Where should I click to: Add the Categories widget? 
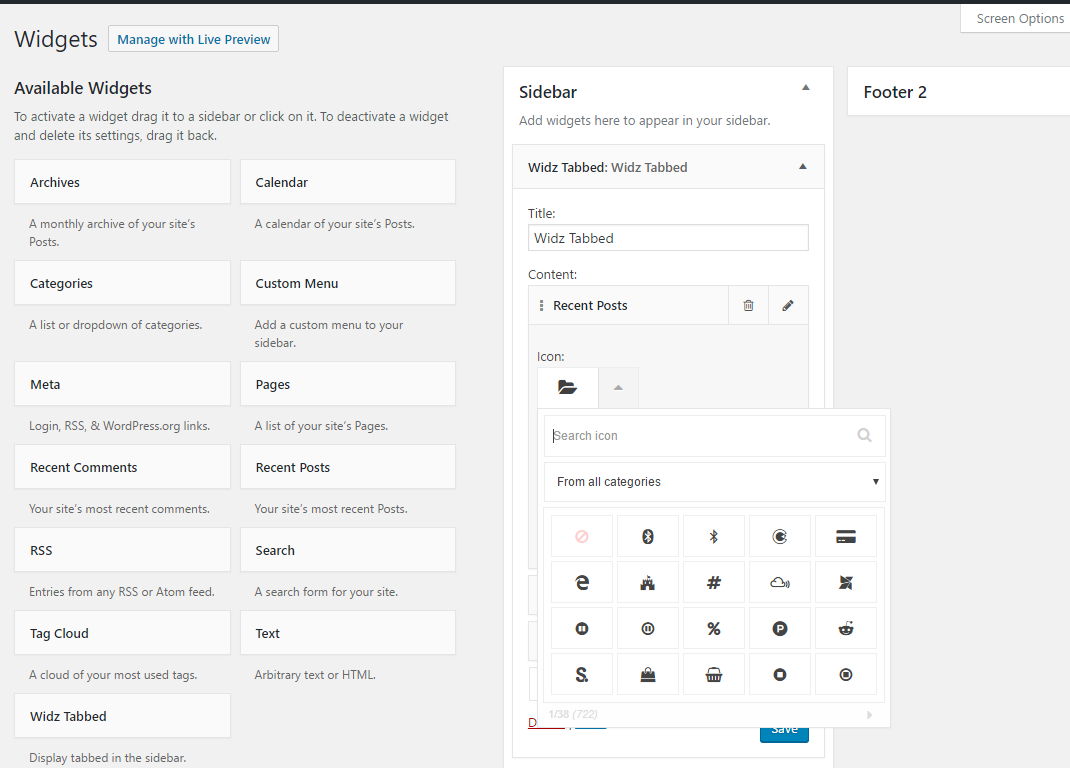tap(122, 283)
